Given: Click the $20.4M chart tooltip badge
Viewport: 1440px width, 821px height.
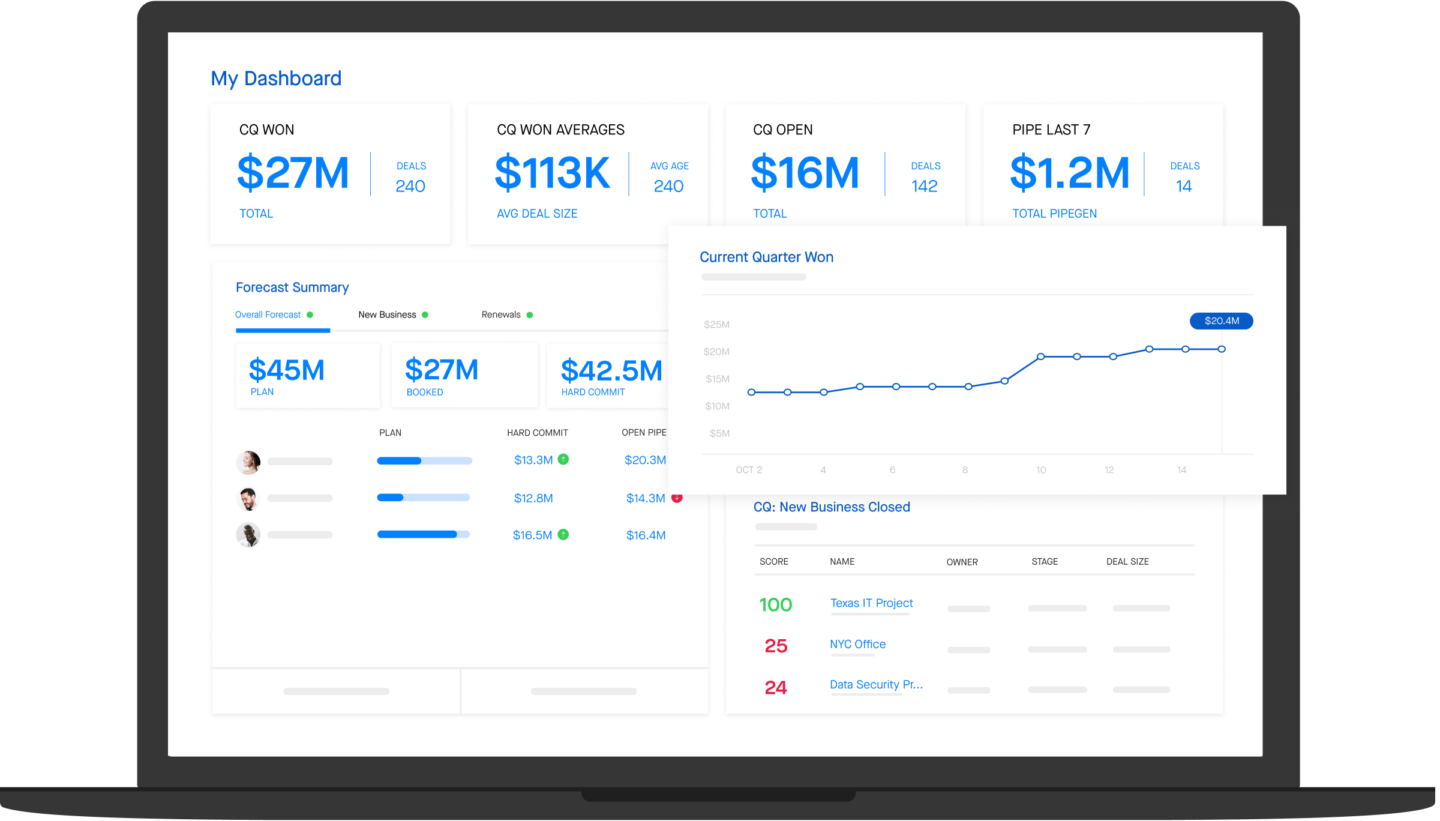Looking at the screenshot, I should [x=1221, y=321].
